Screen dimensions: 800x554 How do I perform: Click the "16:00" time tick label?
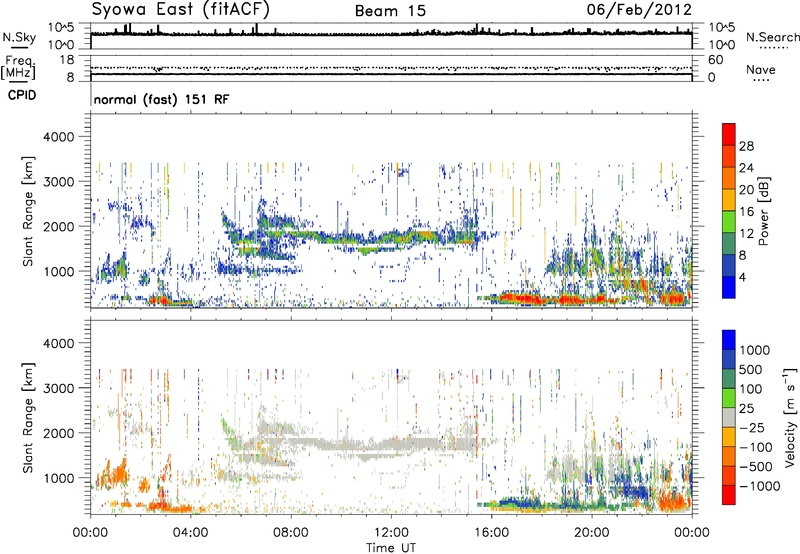tap(491, 533)
